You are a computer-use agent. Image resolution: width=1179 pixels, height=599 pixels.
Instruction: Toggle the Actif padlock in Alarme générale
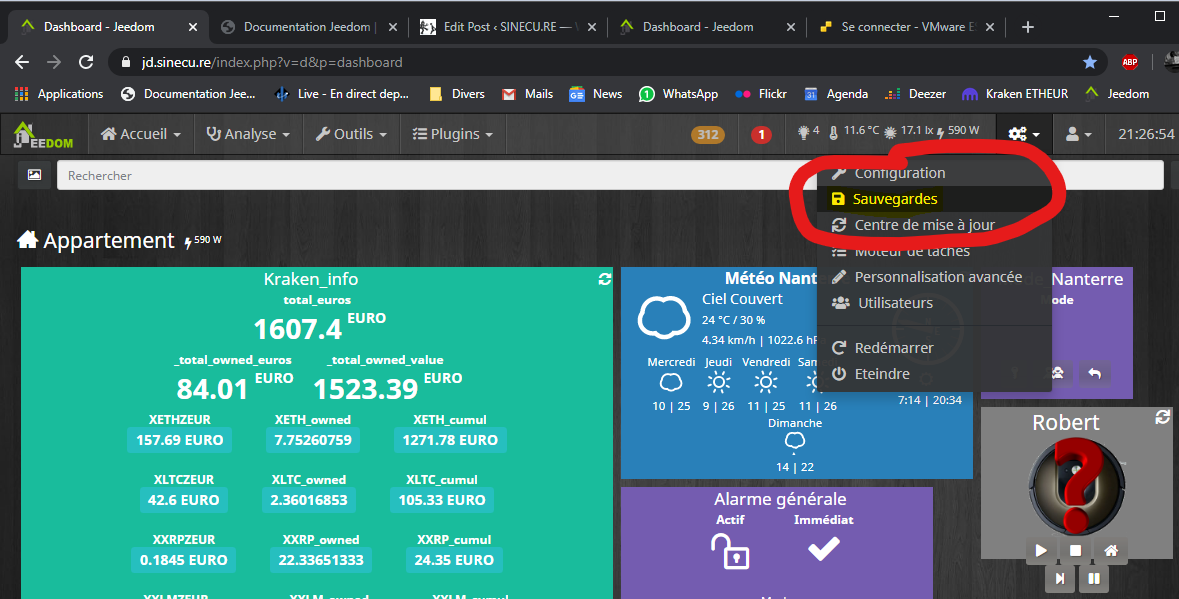pyautogui.click(x=730, y=551)
